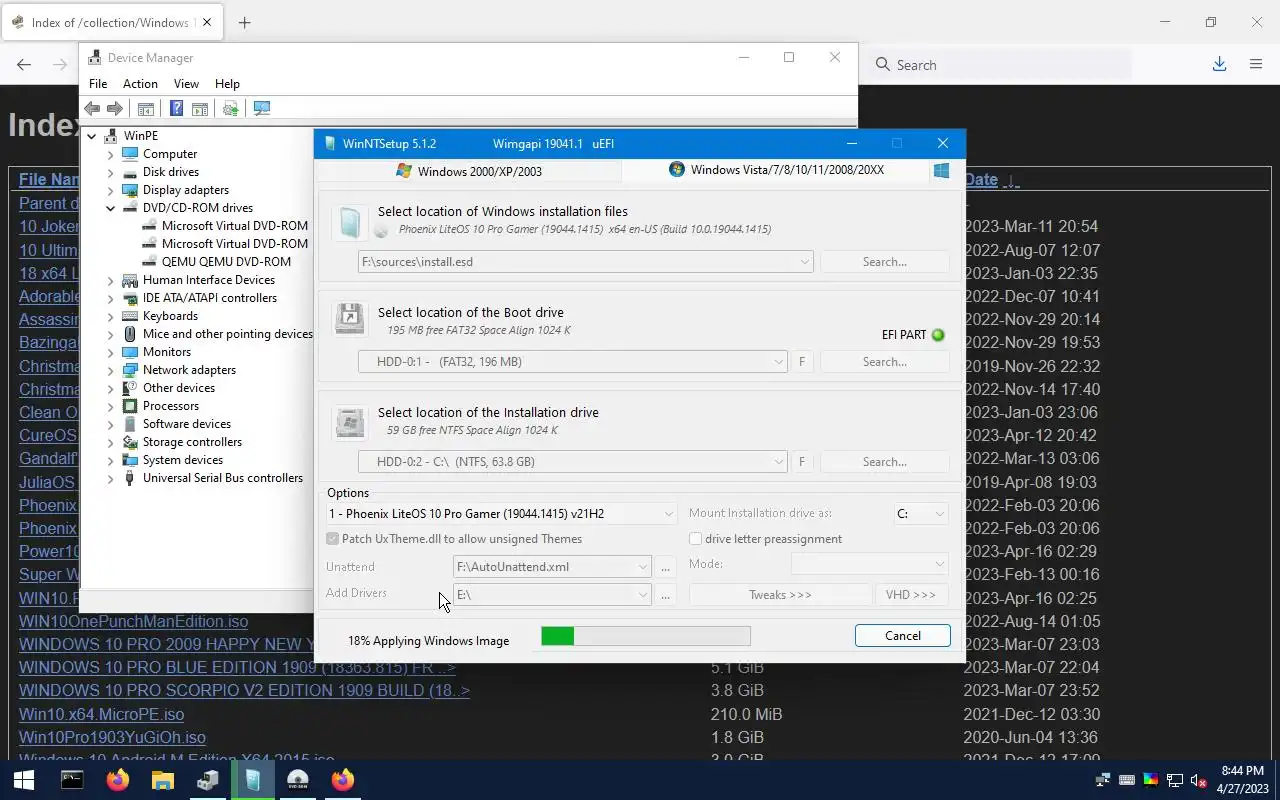This screenshot has height=800, width=1280.
Task: Switch to Windows 2000/XP/2003 tab
Action: [469, 171]
